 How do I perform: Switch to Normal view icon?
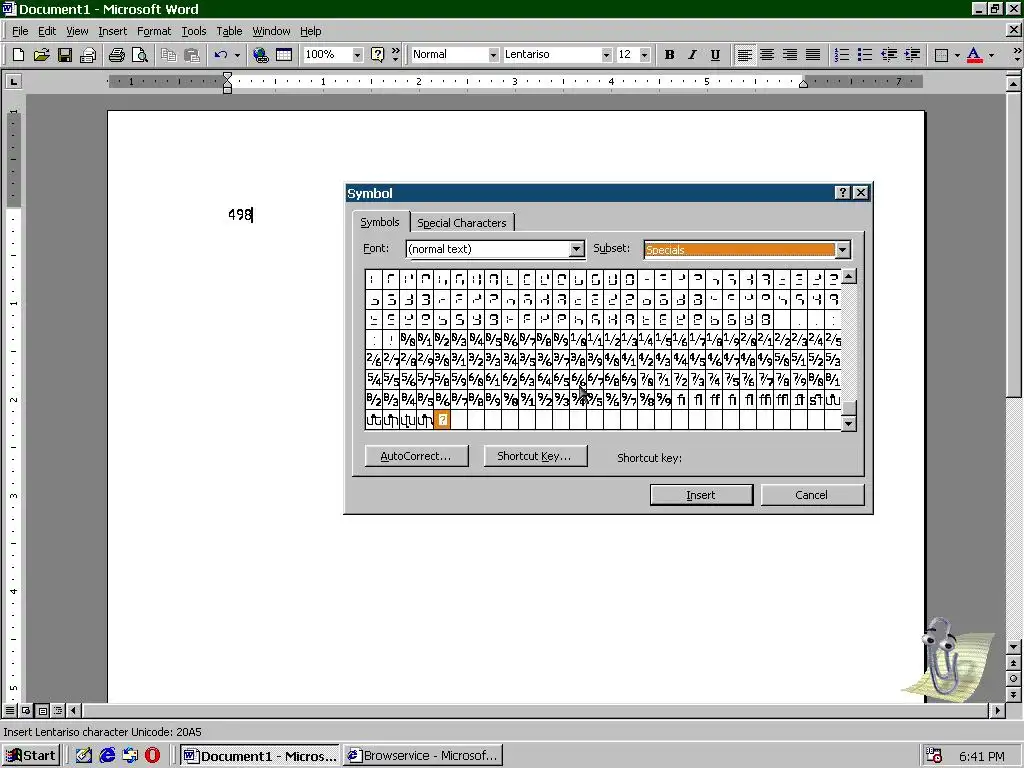click(x=10, y=711)
